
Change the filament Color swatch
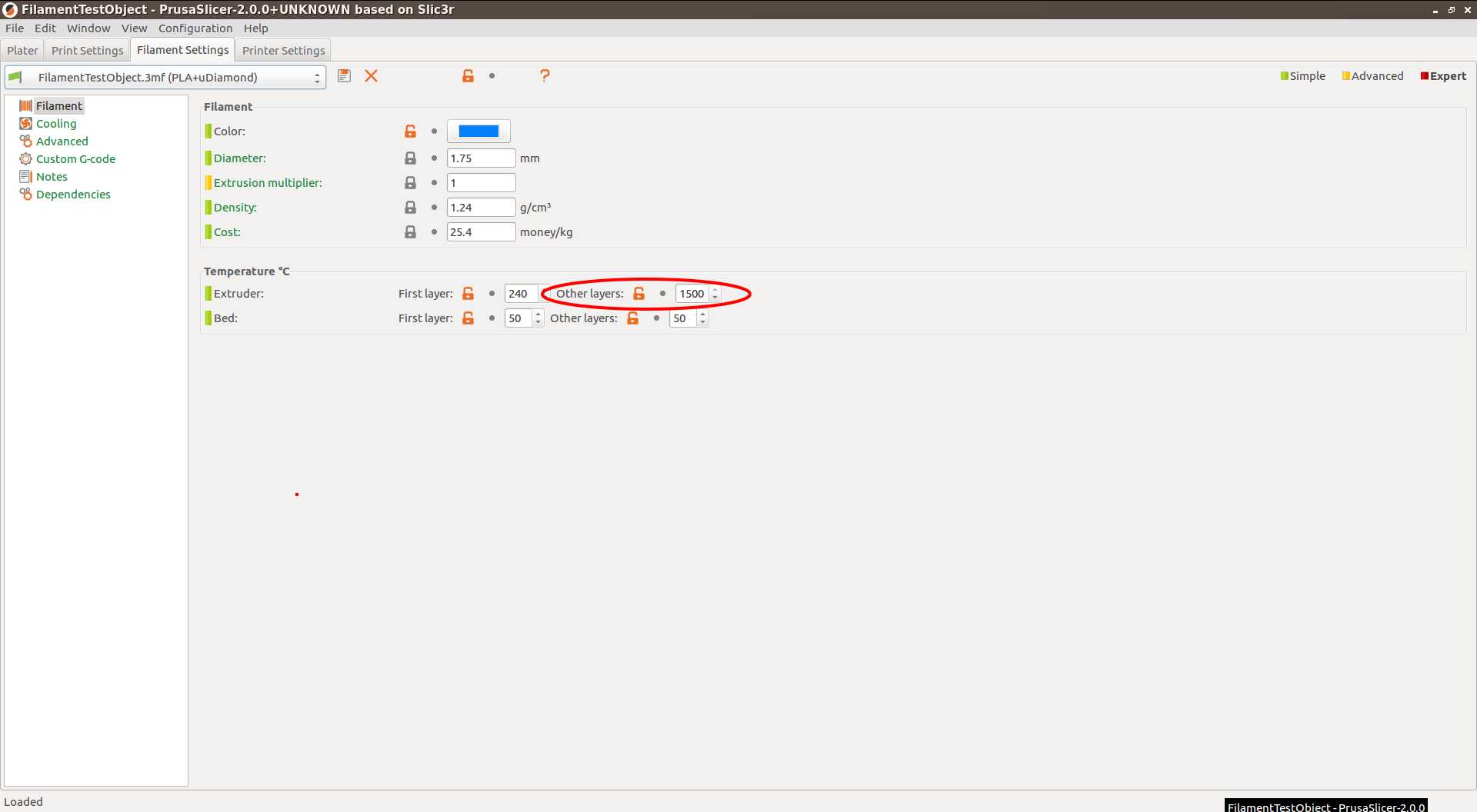click(478, 131)
